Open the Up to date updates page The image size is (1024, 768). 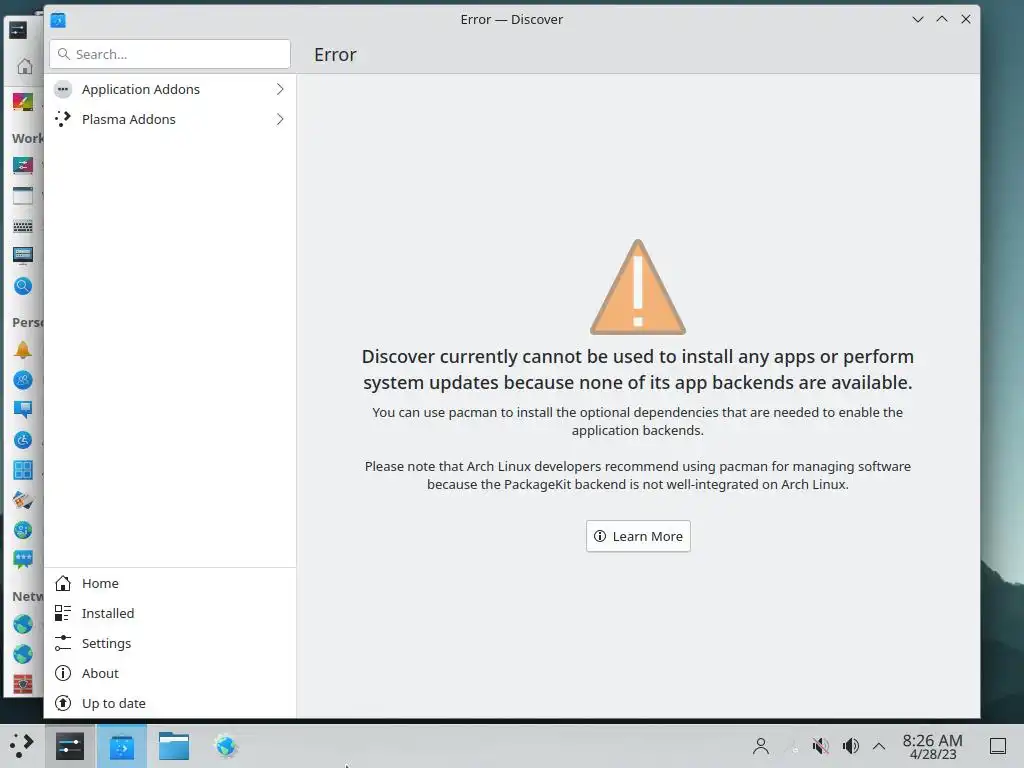tap(170, 703)
